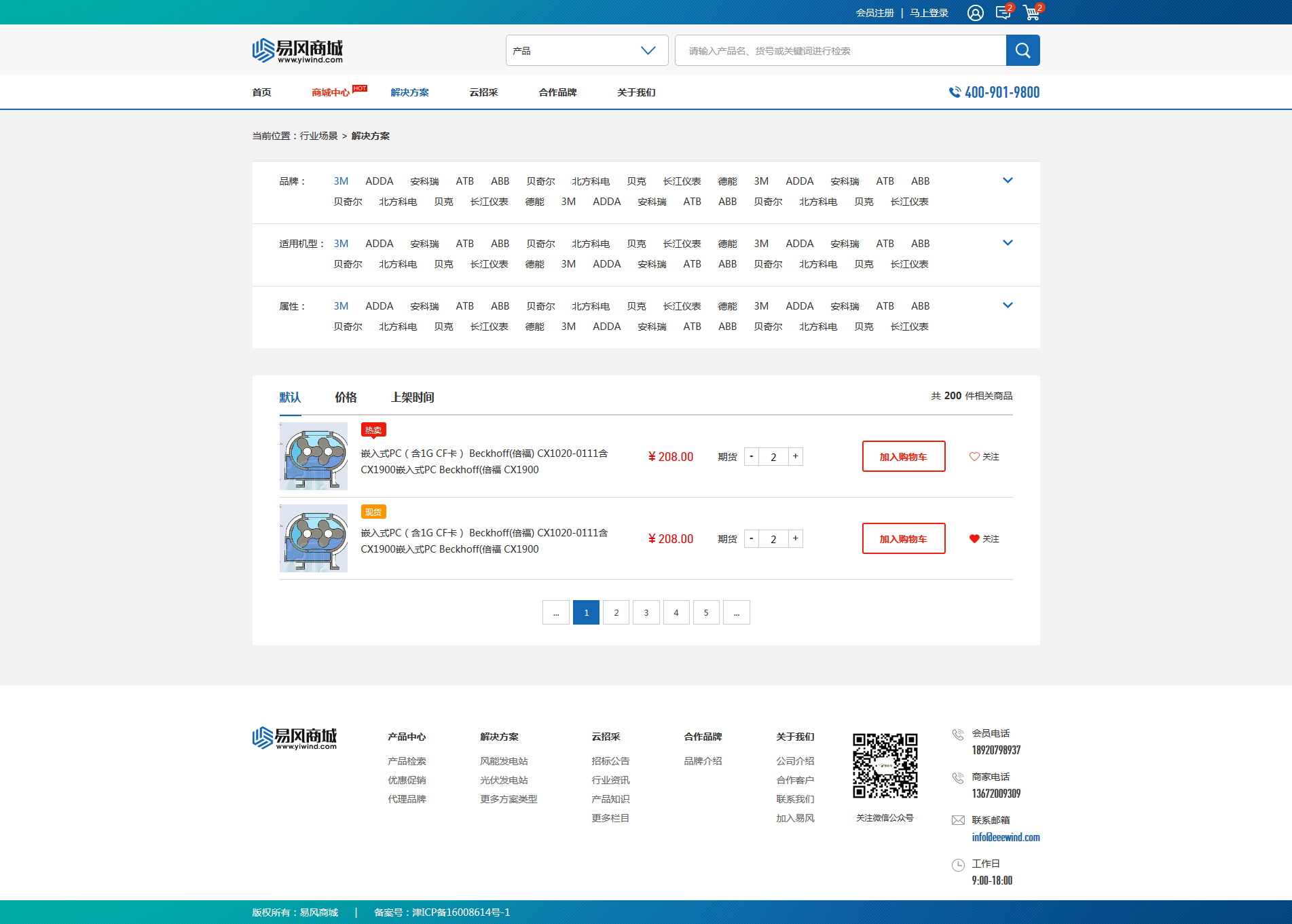Click the 易风商城 footer logo
The image size is (1292, 924).
[x=295, y=738]
